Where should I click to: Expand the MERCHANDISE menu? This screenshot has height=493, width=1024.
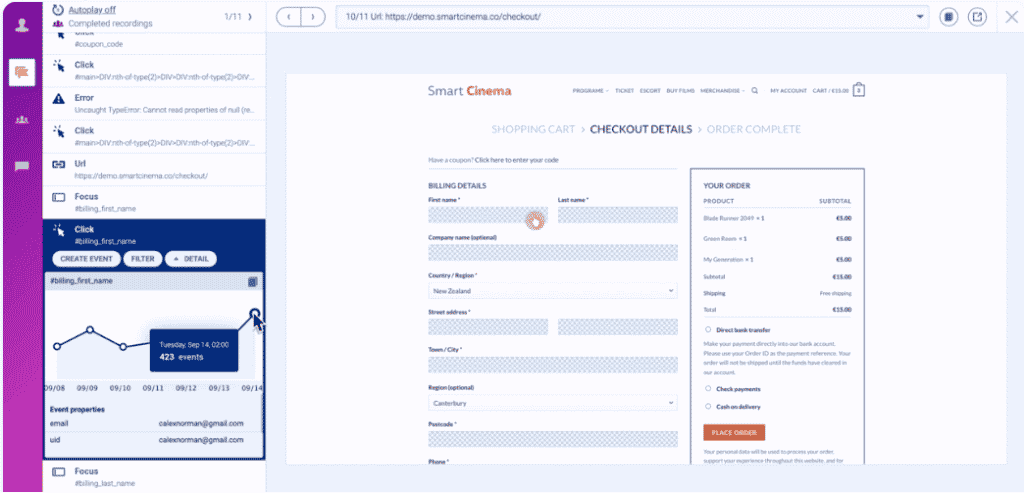pos(722,91)
